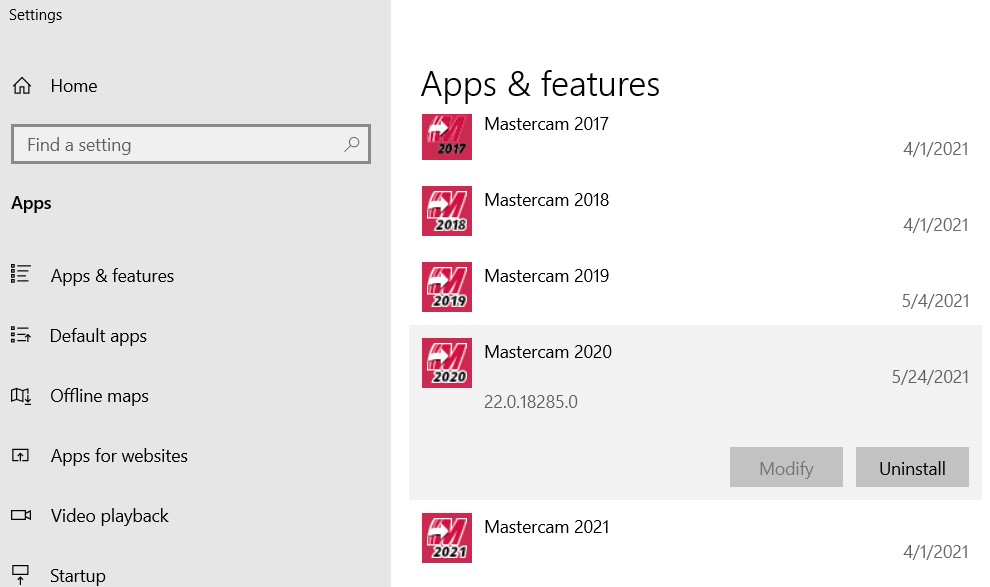Uninstall Mastercam 2020

click(912, 467)
